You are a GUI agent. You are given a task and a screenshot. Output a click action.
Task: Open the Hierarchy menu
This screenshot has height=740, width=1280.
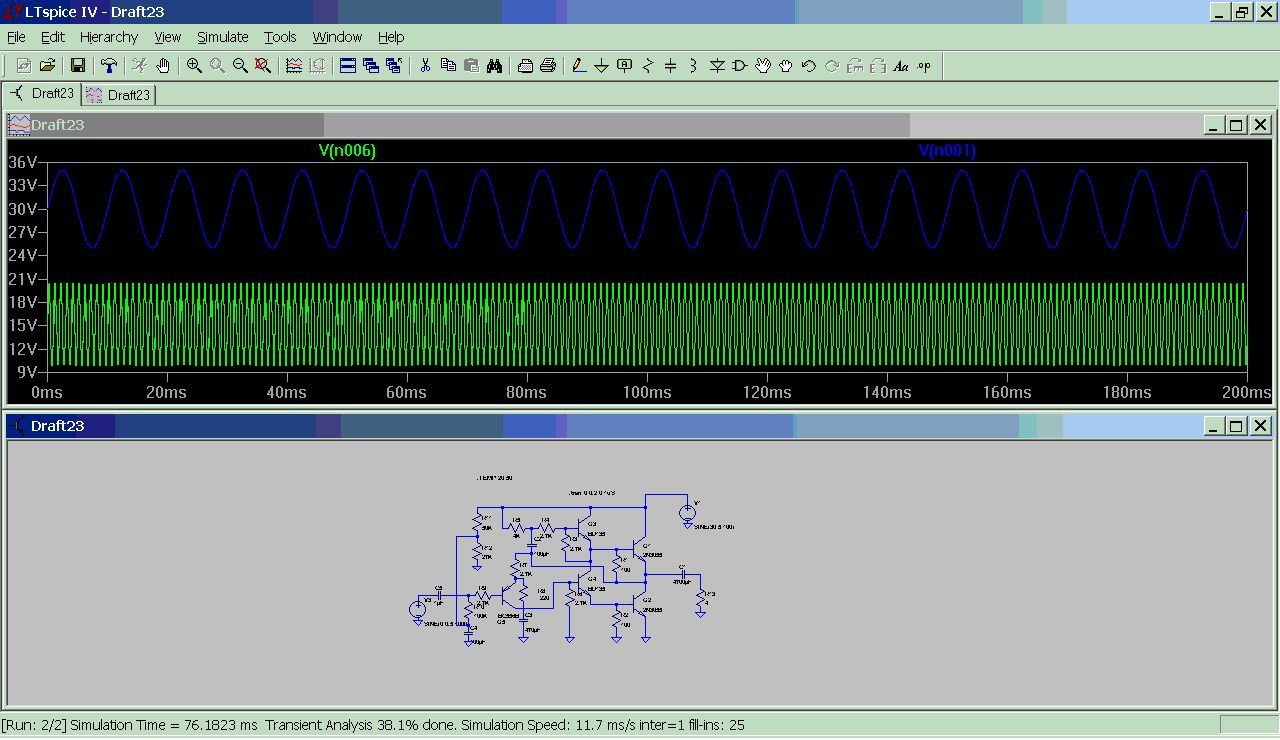pyautogui.click(x=109, y=37)
